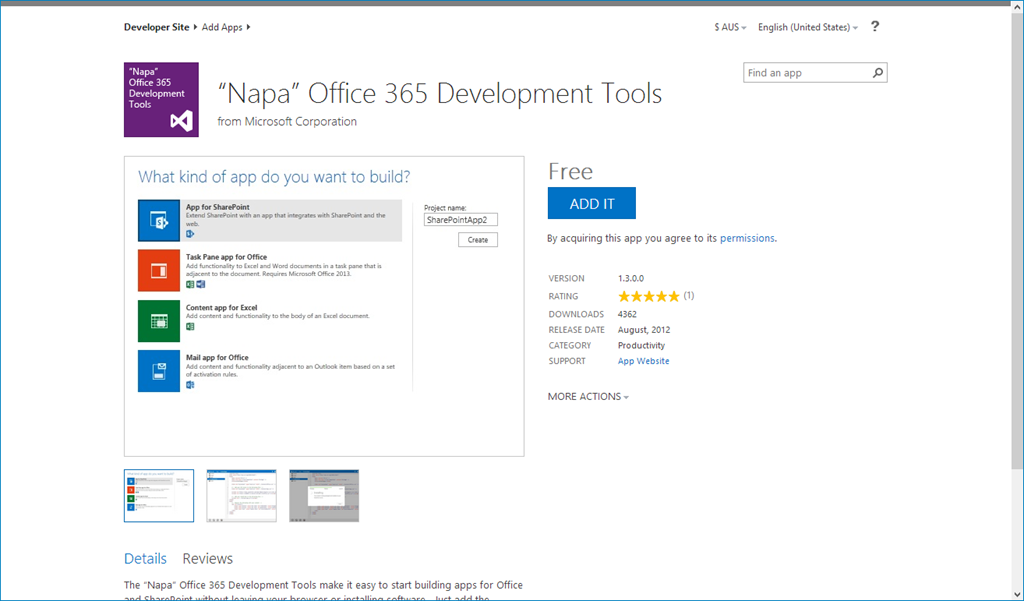Open help via question mark icon
This screenshot has height=601, width=1024.
pyautogui.click(x=875, y=27)
